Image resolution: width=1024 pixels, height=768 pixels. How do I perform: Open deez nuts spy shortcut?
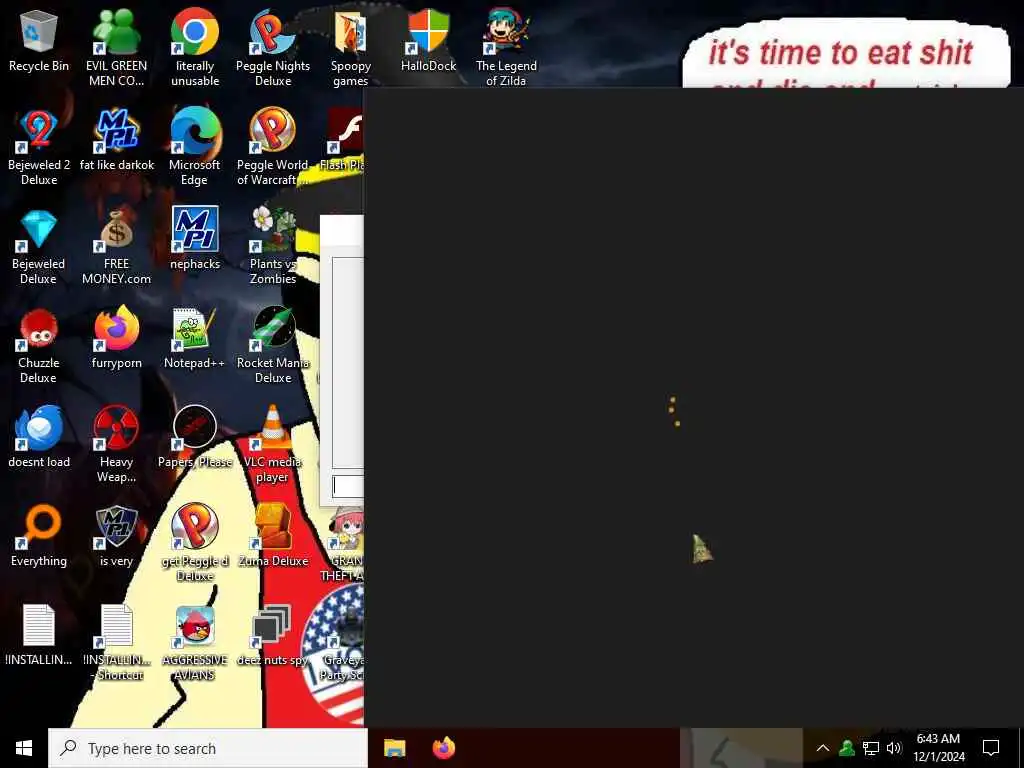(x=272, y=635)
